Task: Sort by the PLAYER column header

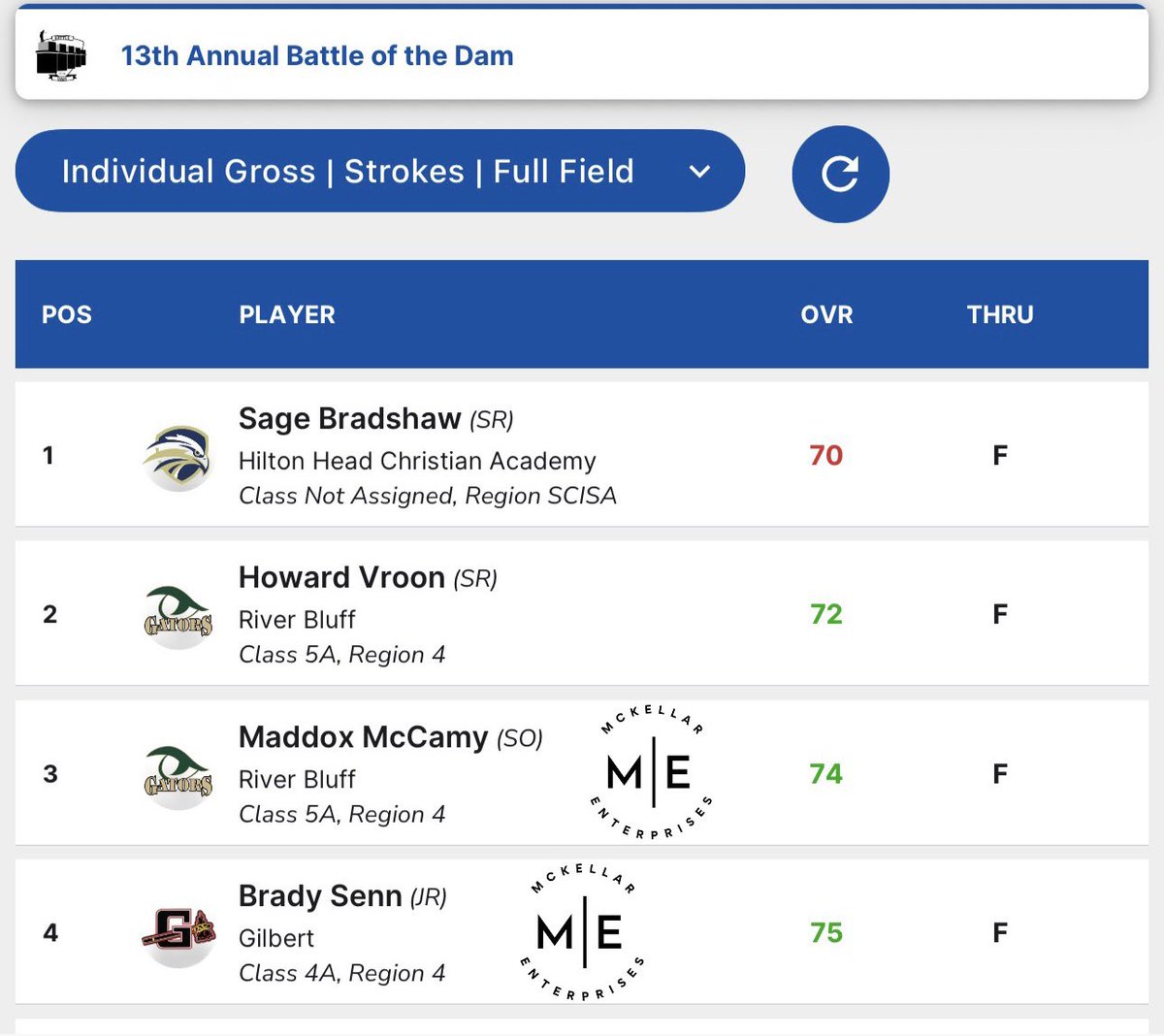Action: [x=287, y=314]
